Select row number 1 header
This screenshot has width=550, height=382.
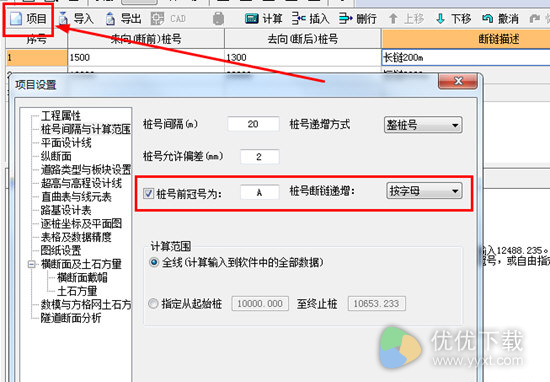pyautogui.click(x=36, y=58)
